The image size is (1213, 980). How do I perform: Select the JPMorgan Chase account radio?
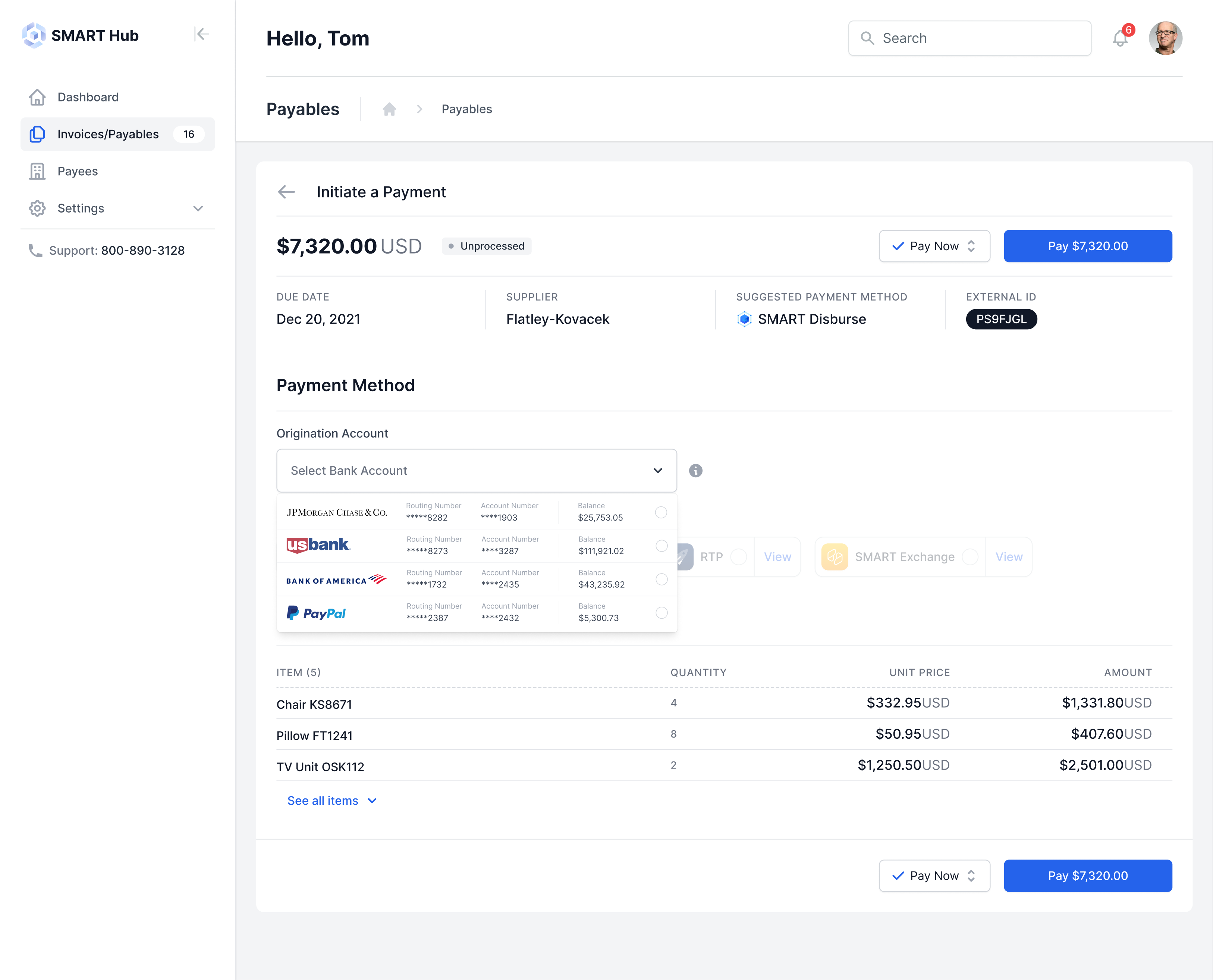(x=660, y=512)
